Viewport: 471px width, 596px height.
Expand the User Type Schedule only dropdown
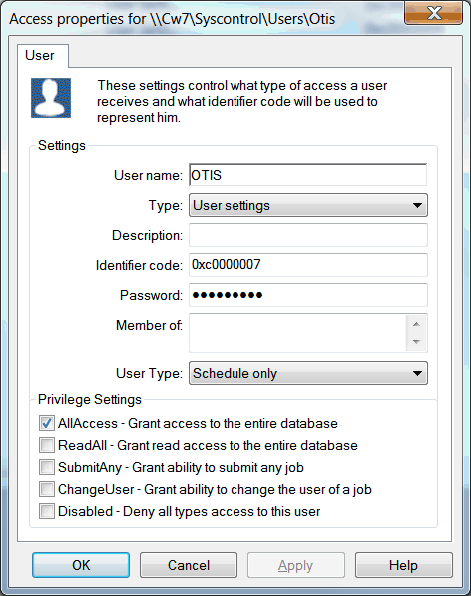(x=308, y=373)
